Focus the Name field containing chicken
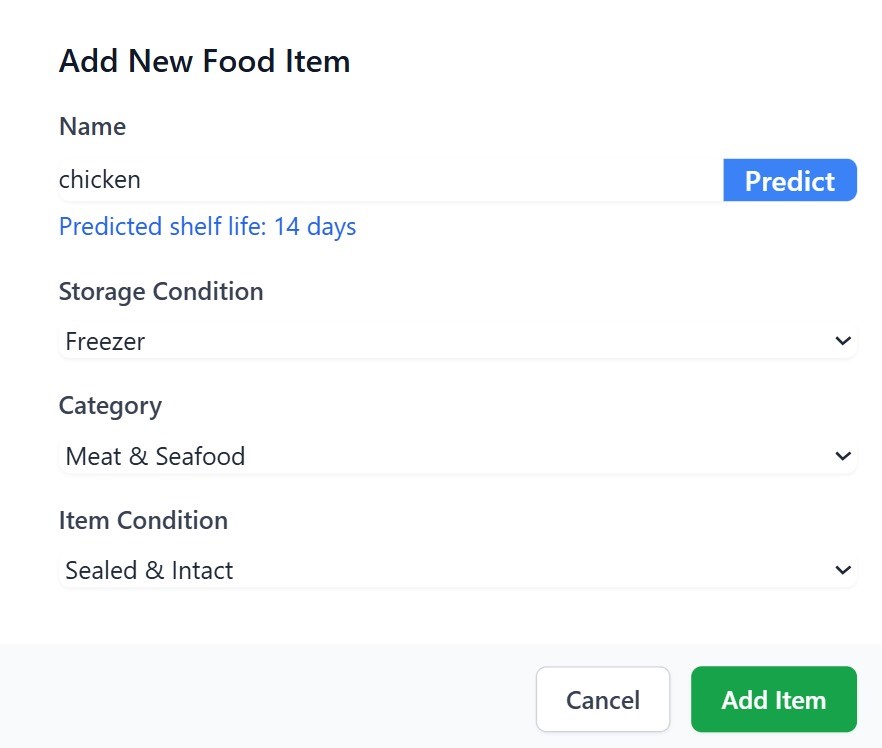Screen dimensions: 882x748 [x=391, y=180]
